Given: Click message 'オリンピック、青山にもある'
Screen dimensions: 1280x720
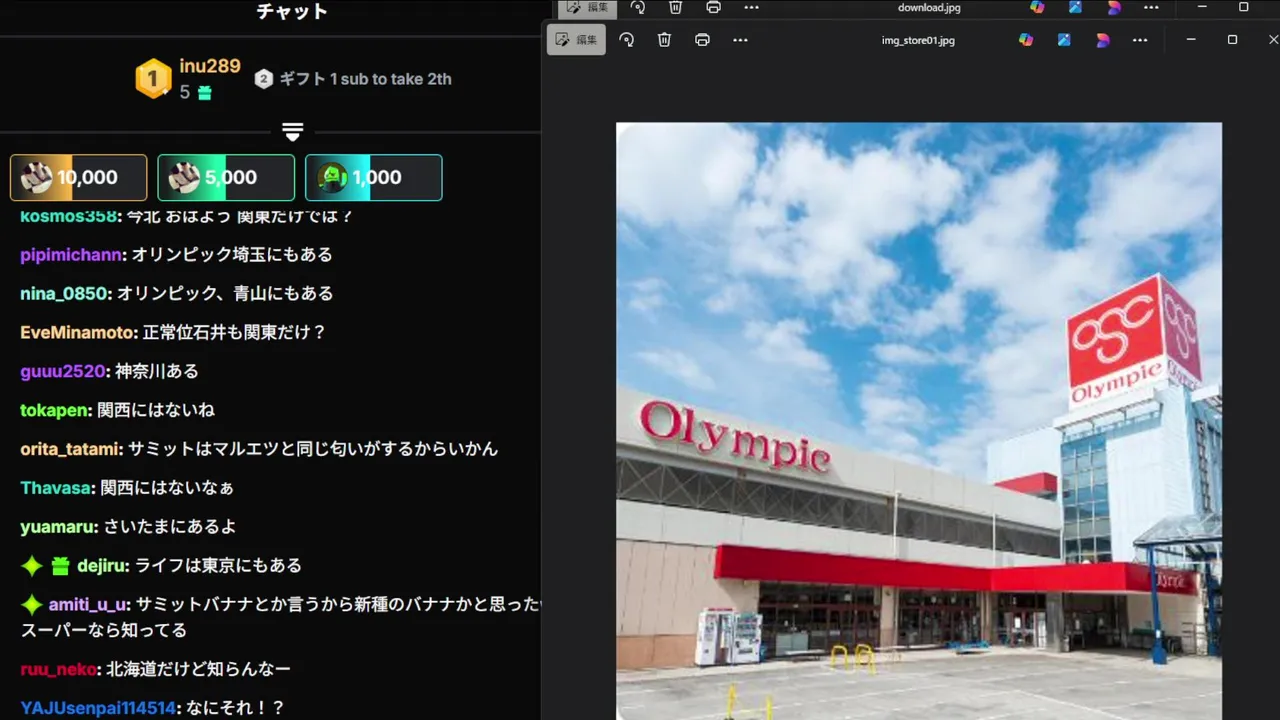Looking at the screenshot, I should [225, 294].
